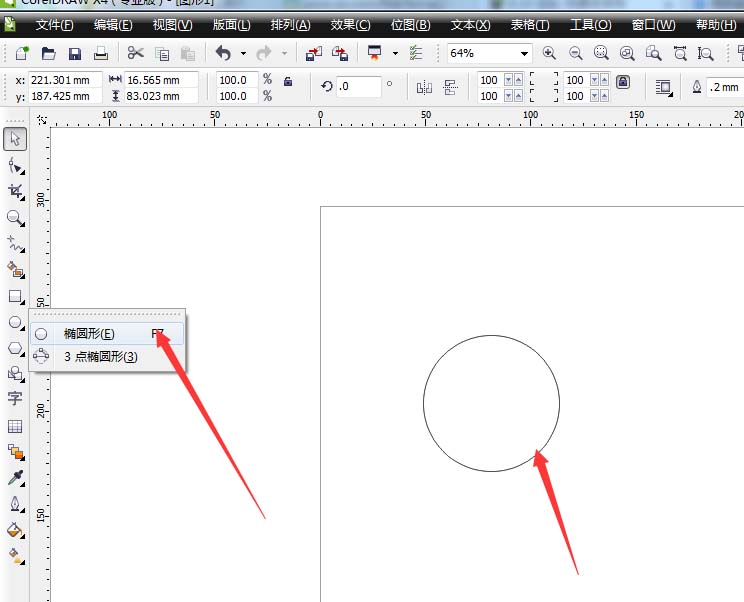Image resolution: width=744 pixels, height=602 pixels.
Task: Choose 椭圆形(E) from the flyout
Action: 107,333
